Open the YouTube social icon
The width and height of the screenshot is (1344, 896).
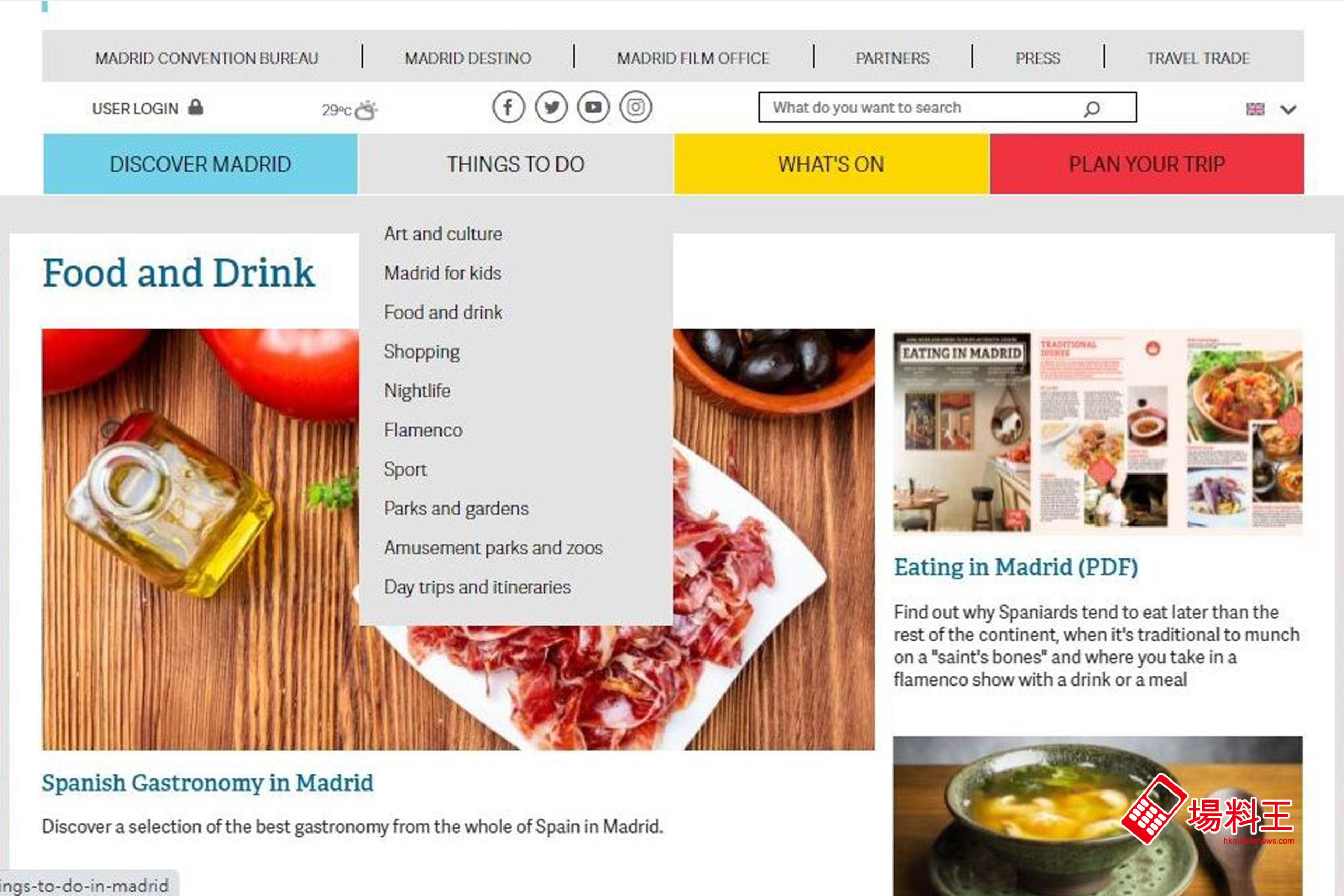(x=593, y=107)
